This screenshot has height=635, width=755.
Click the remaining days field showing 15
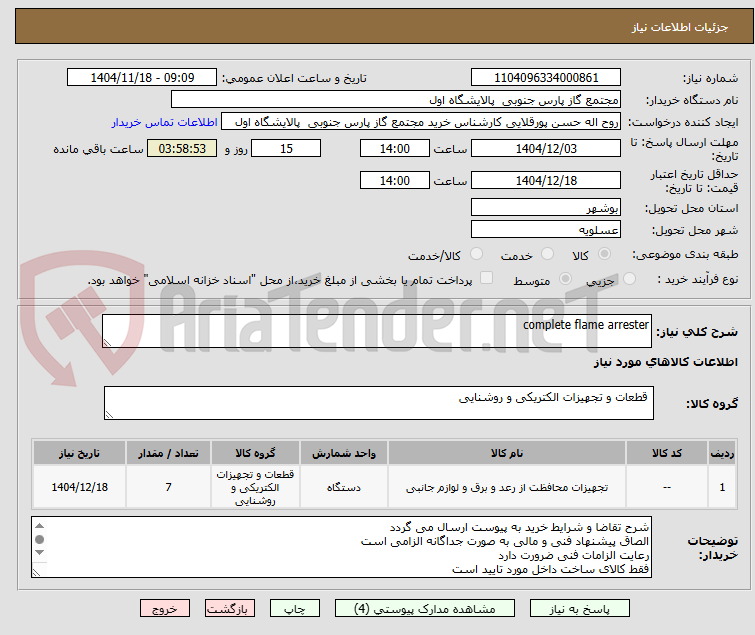(x=286, y=148)
